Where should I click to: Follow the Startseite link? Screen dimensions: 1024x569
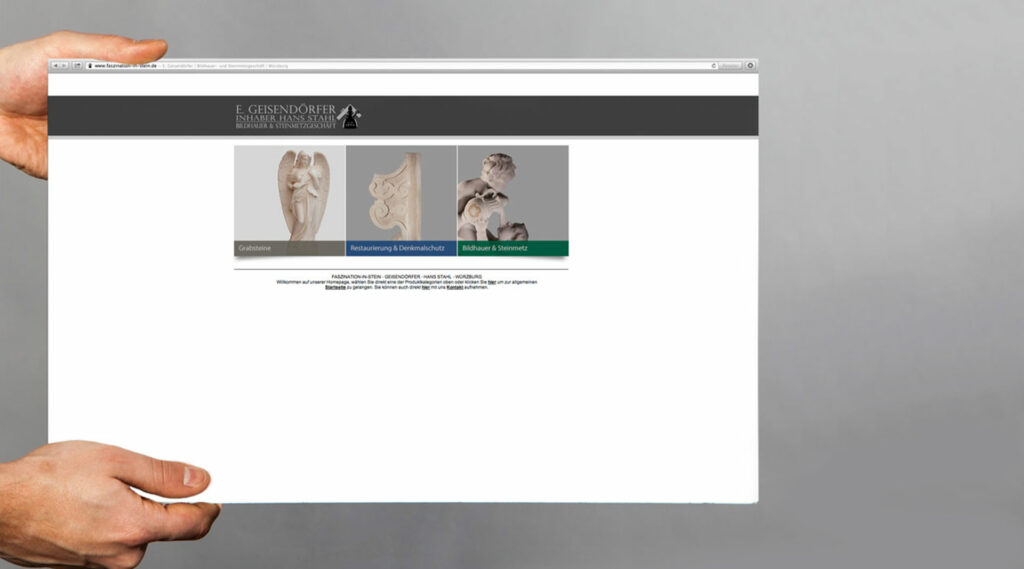335,287
